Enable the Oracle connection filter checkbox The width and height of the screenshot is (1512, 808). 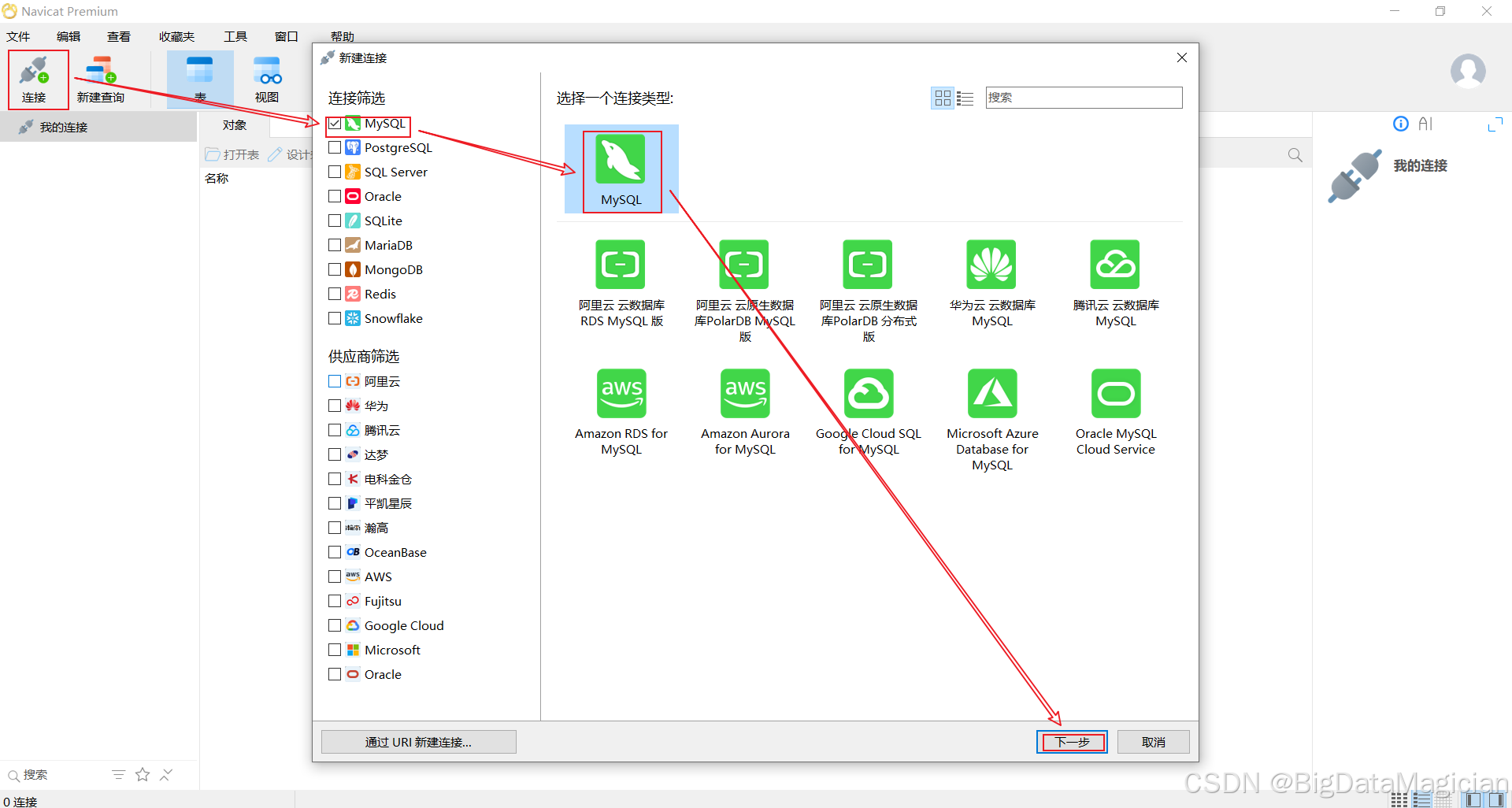[335, 196]
